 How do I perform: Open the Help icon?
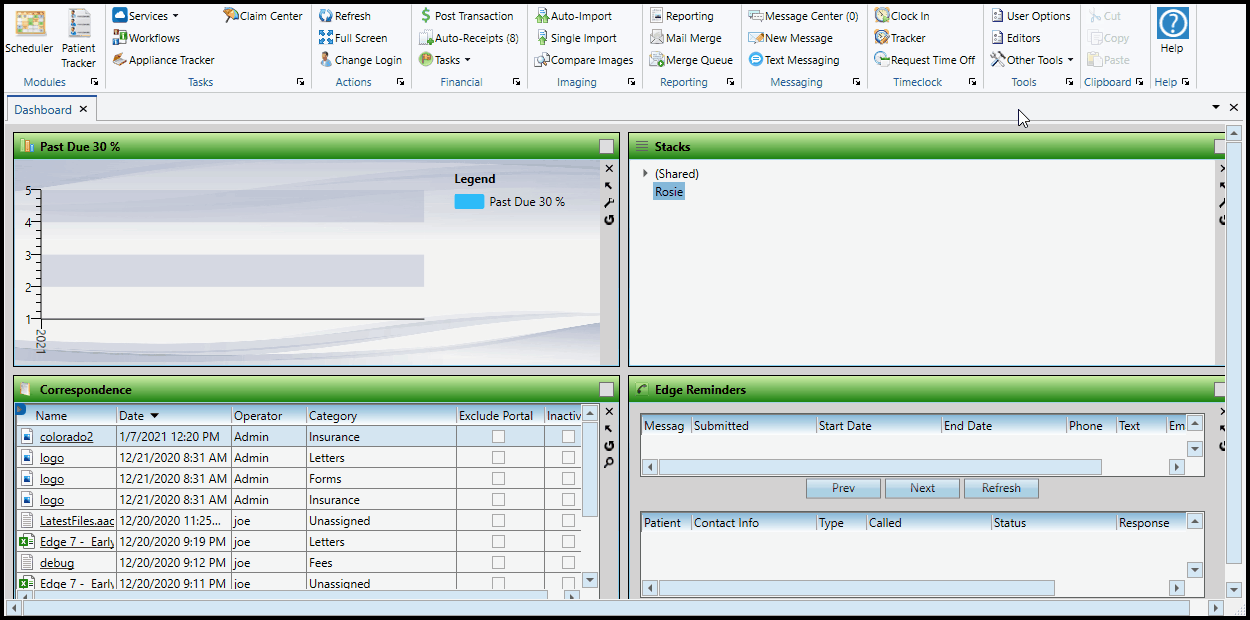1172,25
